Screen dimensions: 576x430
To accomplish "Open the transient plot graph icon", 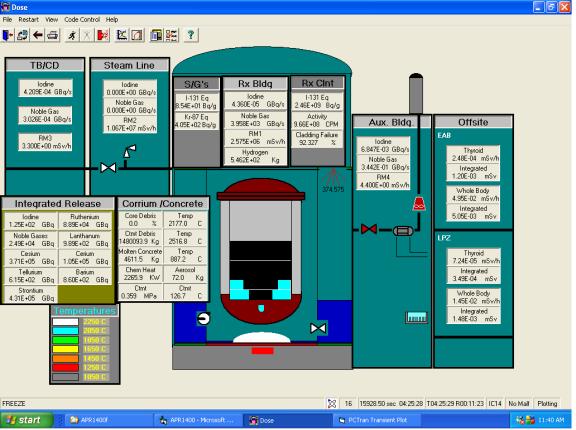I will click(x=122, y=35).
